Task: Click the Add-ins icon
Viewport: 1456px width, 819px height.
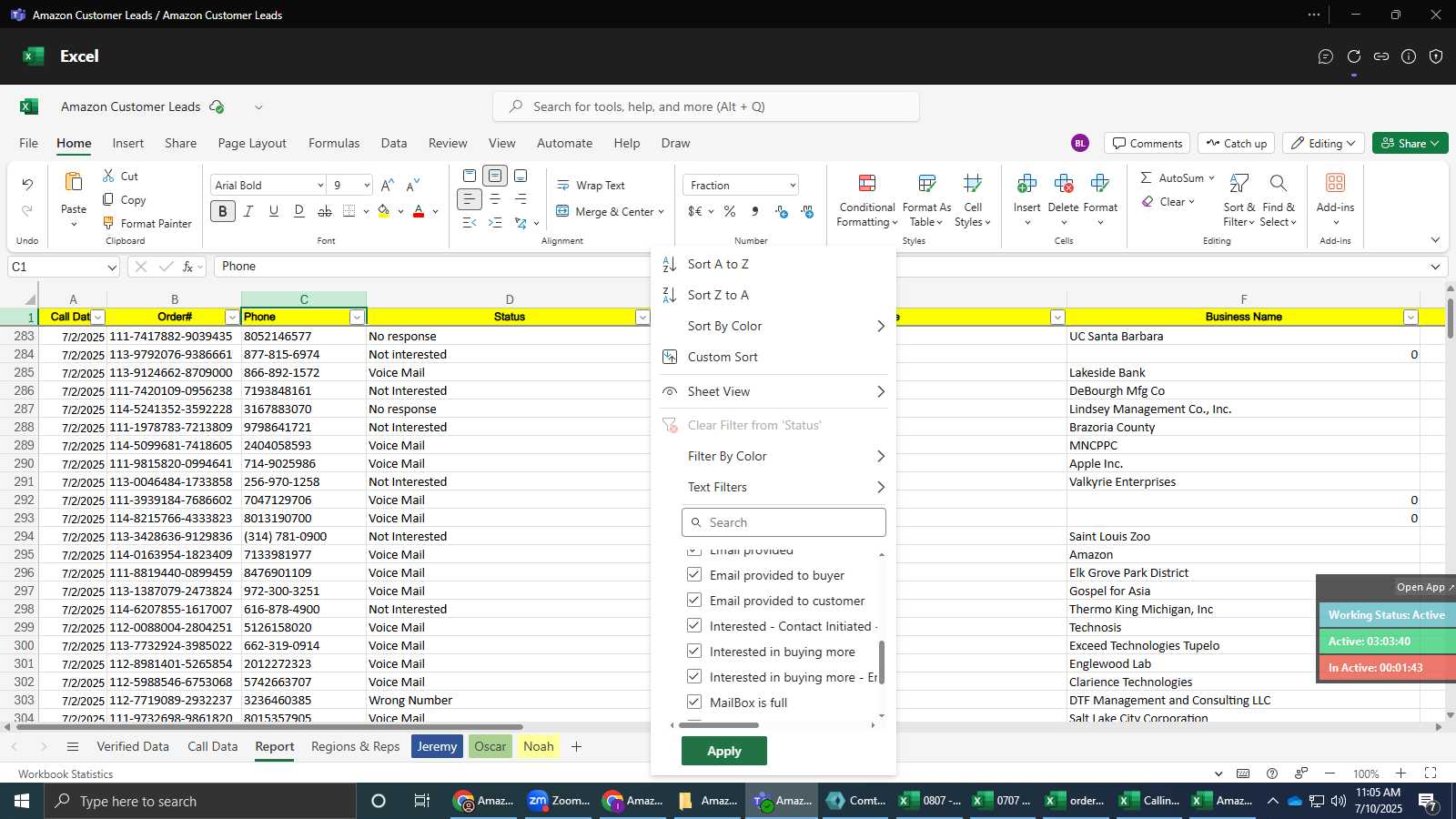Action: click(x=1335, y=183)
